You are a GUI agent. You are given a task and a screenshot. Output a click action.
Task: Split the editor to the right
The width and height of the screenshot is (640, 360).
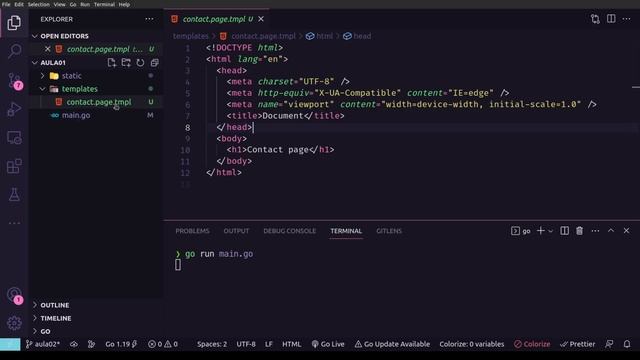click(x=611, y=19)
